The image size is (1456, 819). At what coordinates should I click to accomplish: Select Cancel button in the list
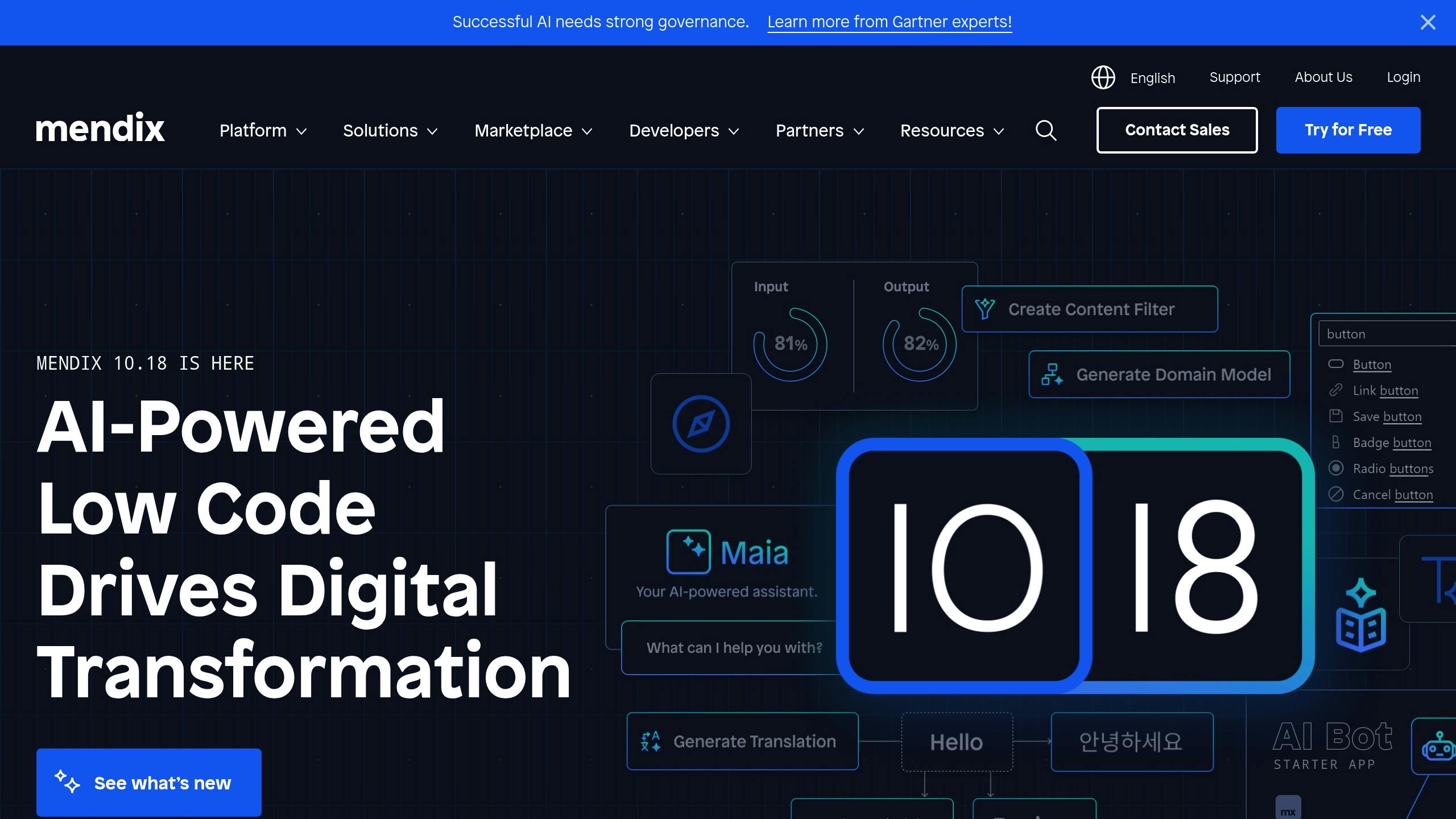(x=1392, y=495)
